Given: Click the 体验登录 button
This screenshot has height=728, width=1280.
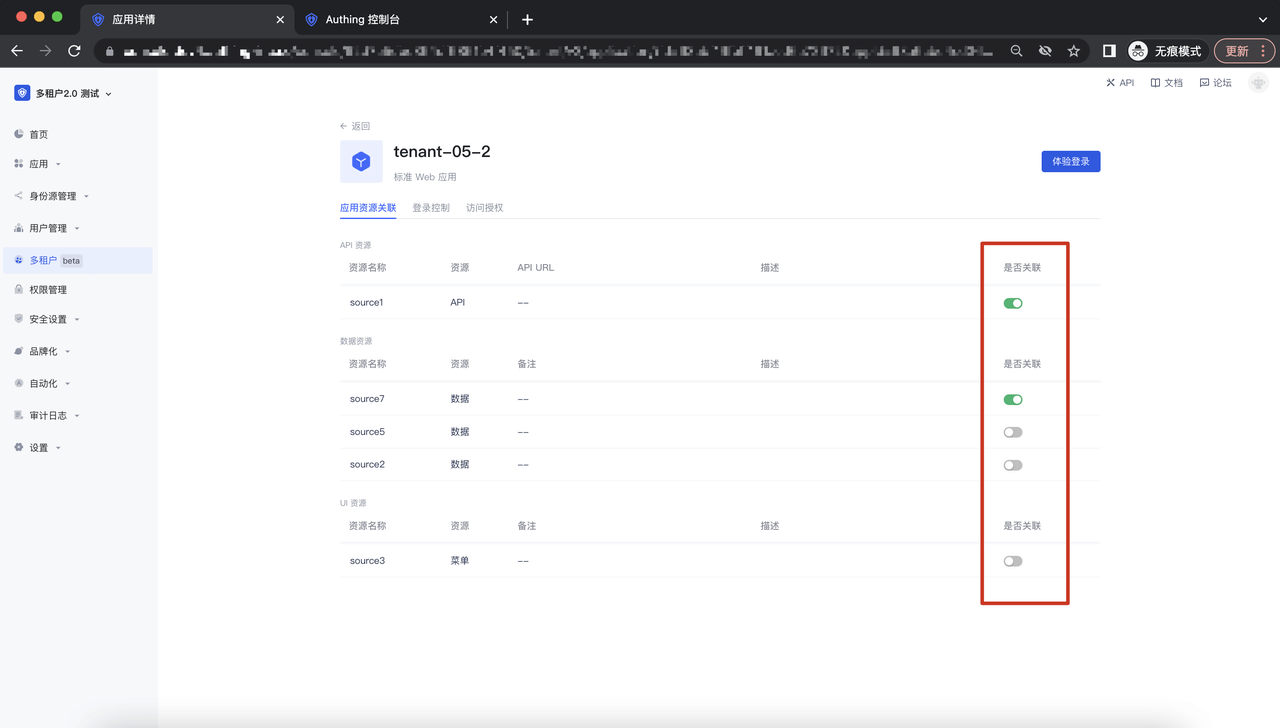Looking at the screenshot, I should point(1070,161).
